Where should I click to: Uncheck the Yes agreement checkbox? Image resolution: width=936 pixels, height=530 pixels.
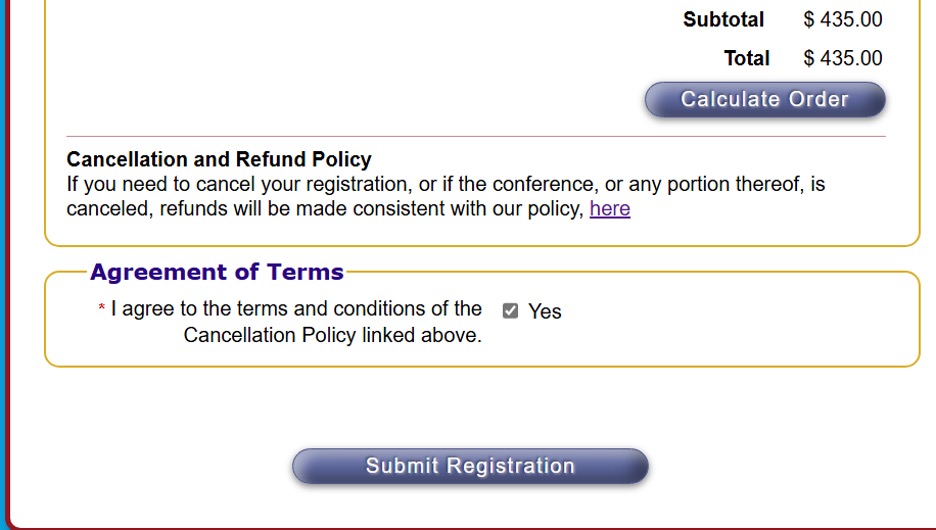tap(510, 311)
